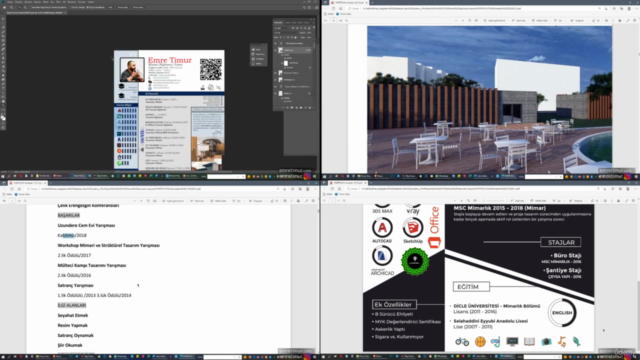Open the Katman menu in Photoshop
The width and height of the screenshot is (640, 360).
(37, 2)
